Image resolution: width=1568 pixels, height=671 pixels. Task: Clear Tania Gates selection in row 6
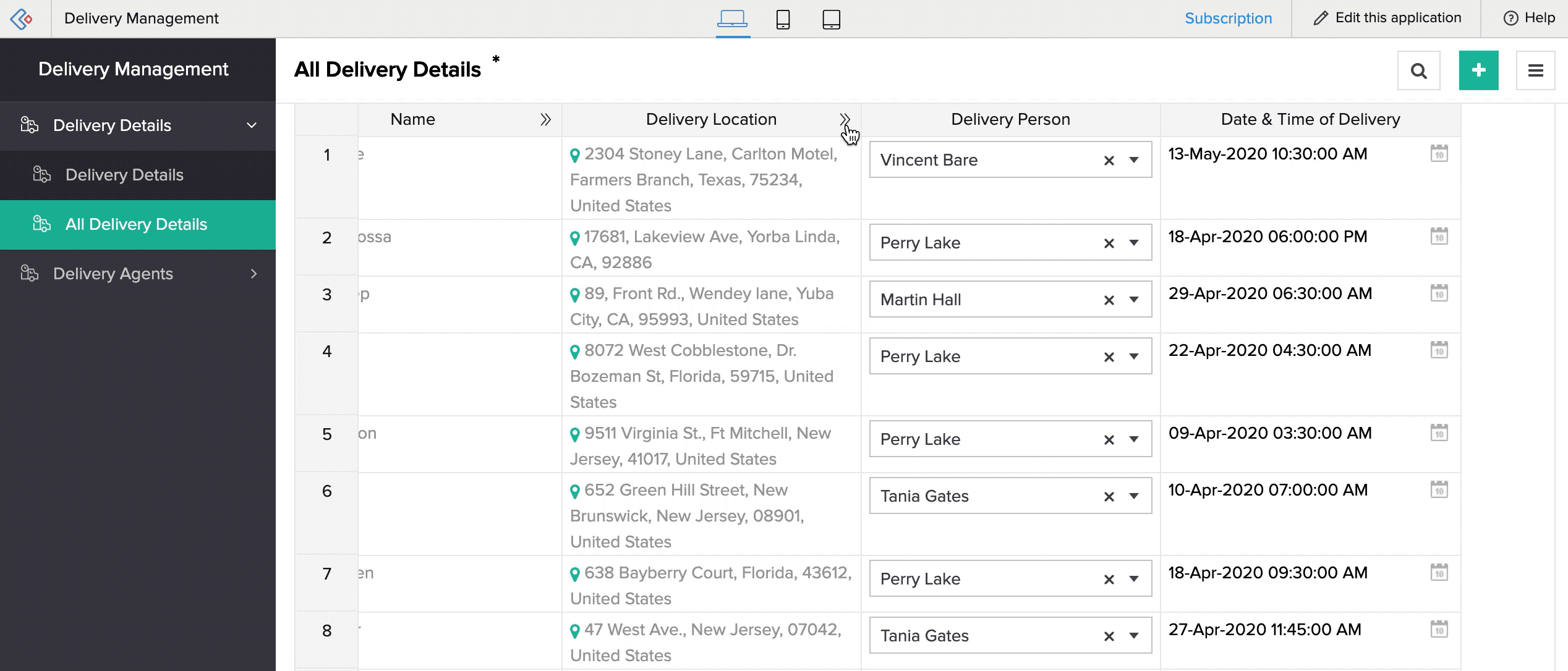(1109, 497)
